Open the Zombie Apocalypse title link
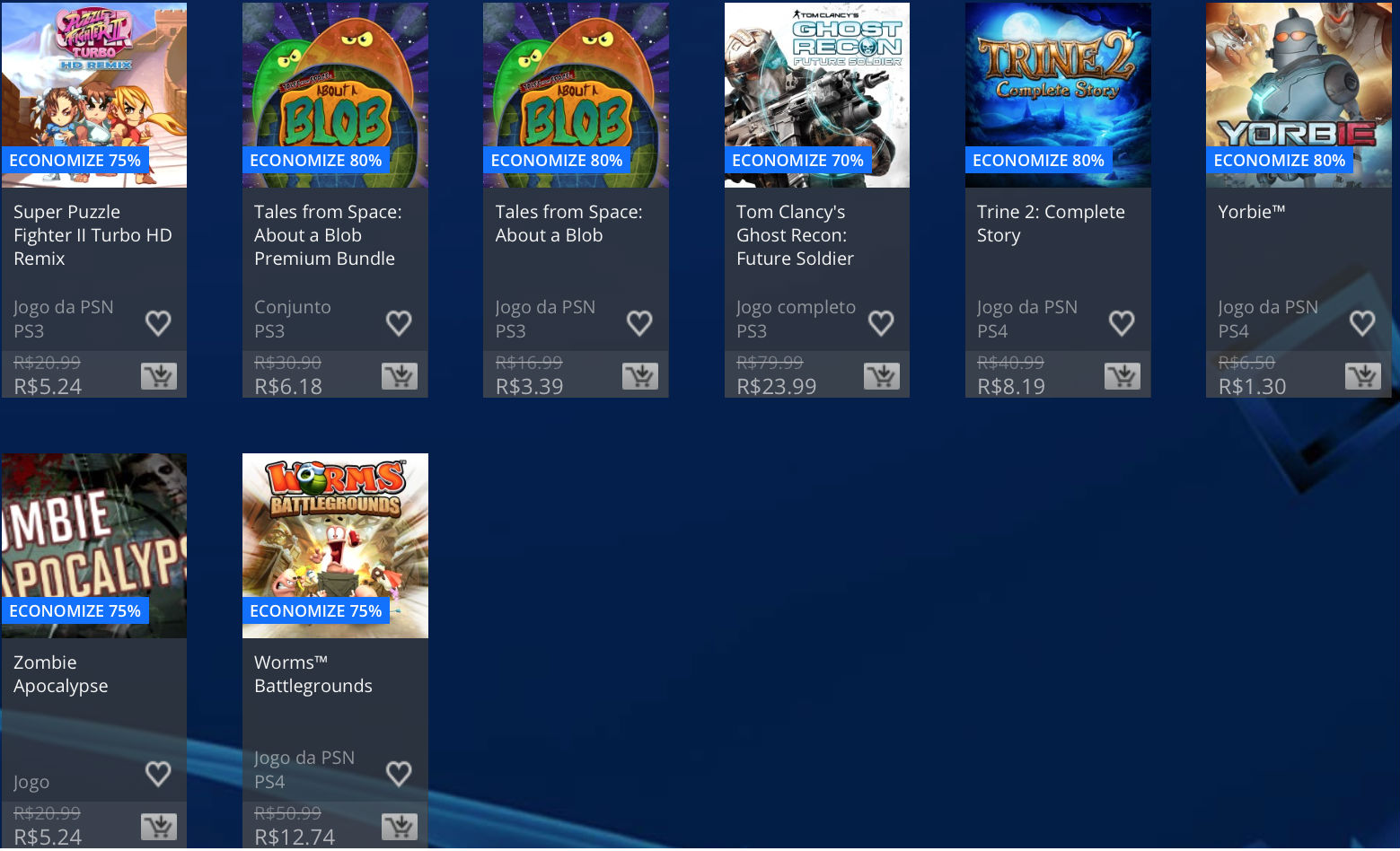Screen dimensions: 1400x851 click(x=61, y=674)
